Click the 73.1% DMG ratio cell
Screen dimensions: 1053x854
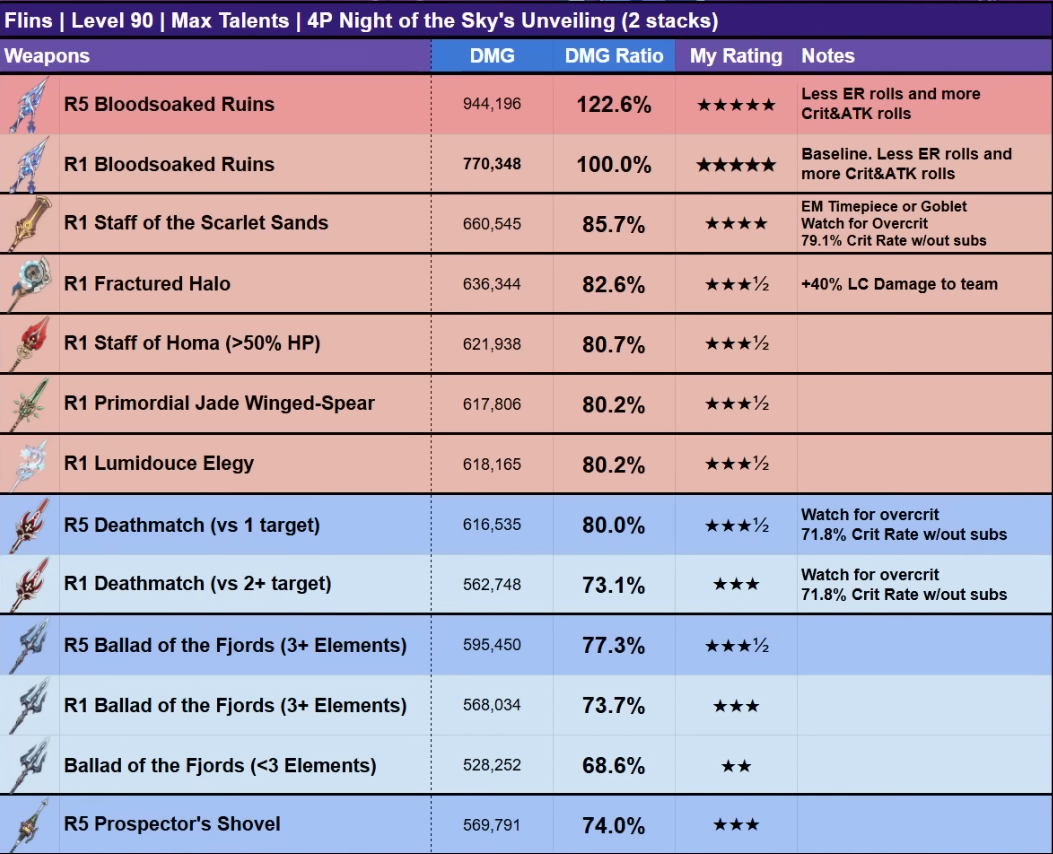[x=614, y=585]
